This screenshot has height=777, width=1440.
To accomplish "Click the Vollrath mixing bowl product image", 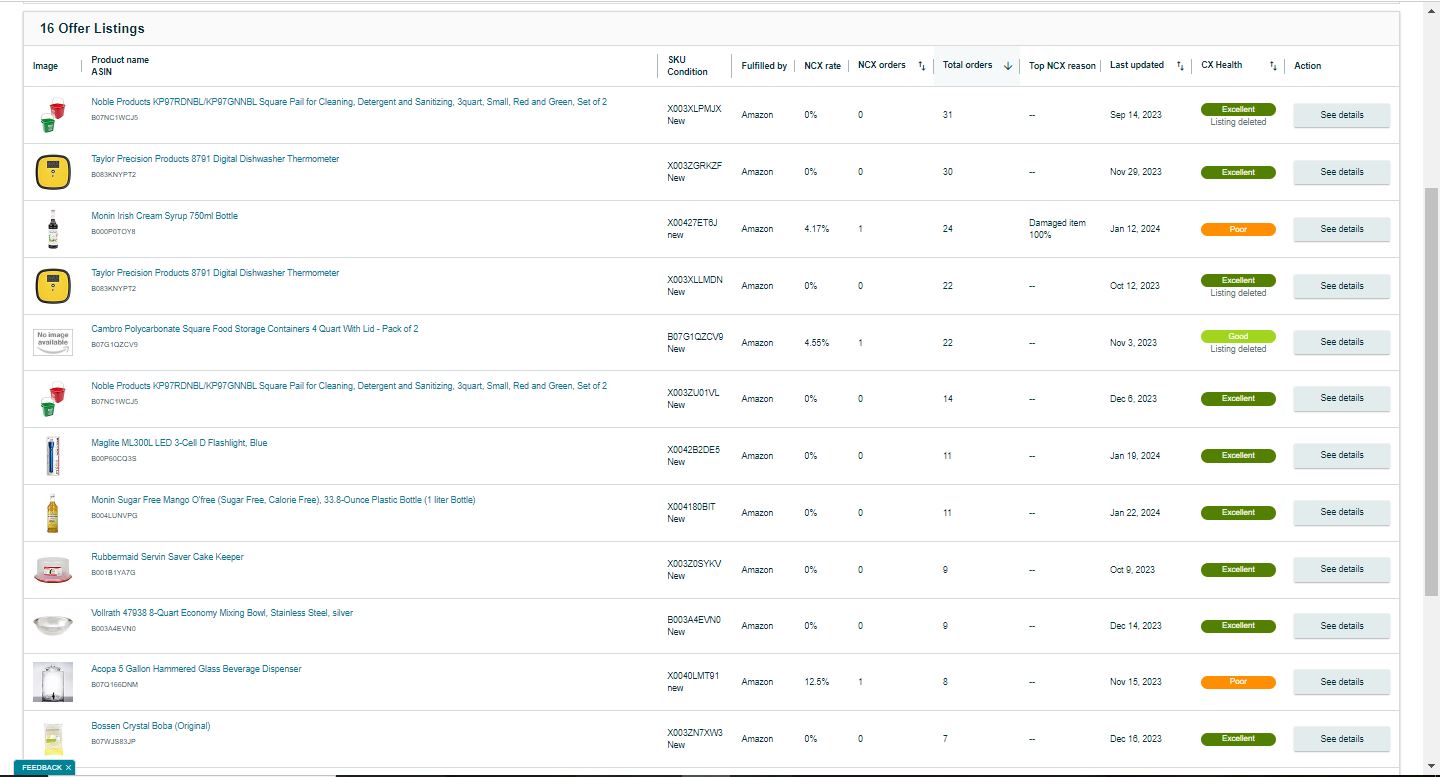I will point(53,626).
